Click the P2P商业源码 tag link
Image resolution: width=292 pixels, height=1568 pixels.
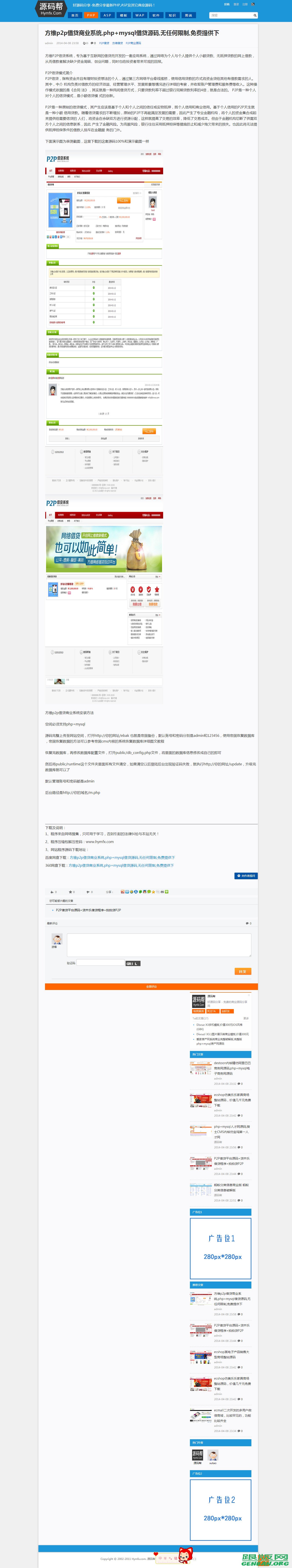(x=133, y=43)
